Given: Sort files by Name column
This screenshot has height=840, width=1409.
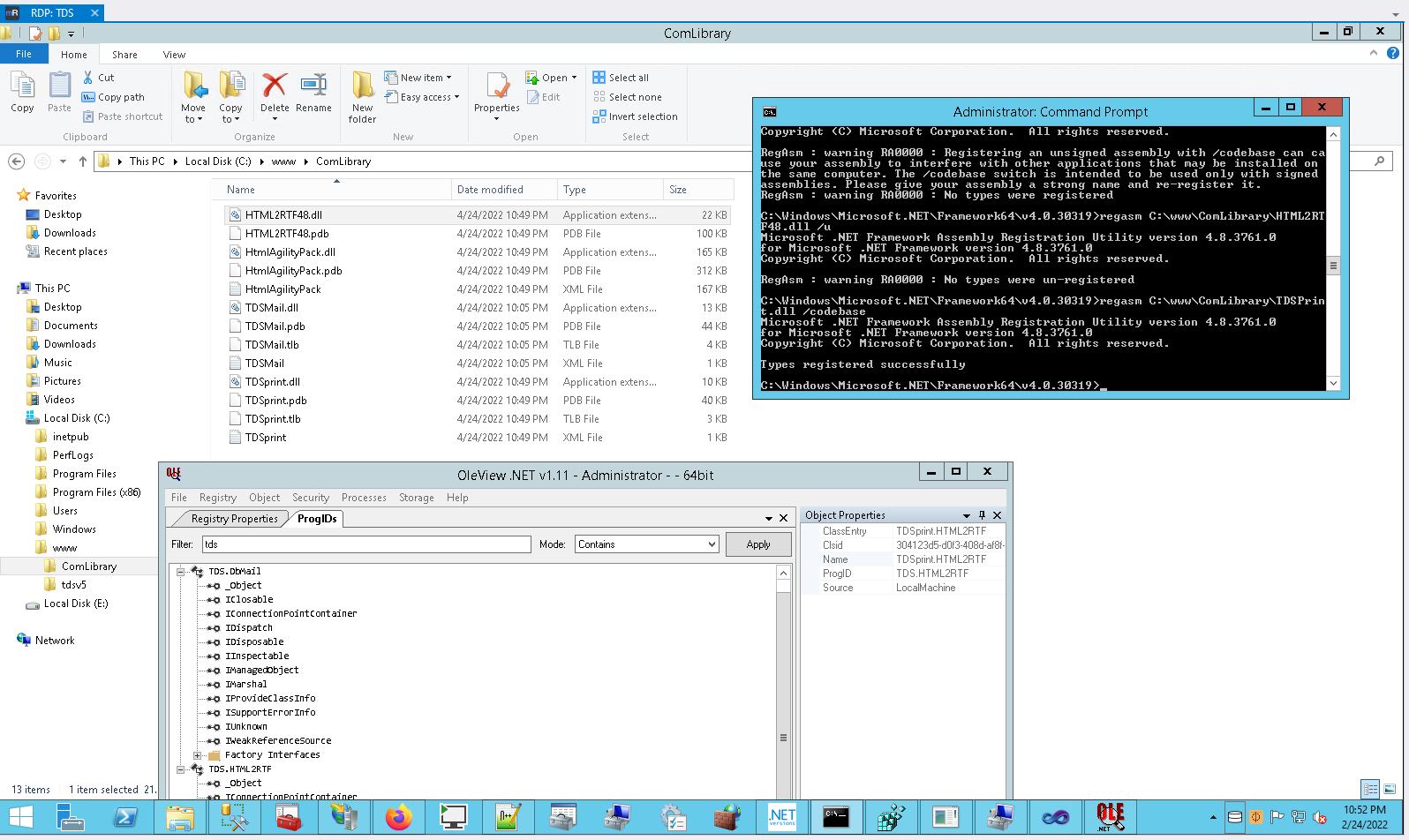Looking at the screenshot, I should [332, 190].
